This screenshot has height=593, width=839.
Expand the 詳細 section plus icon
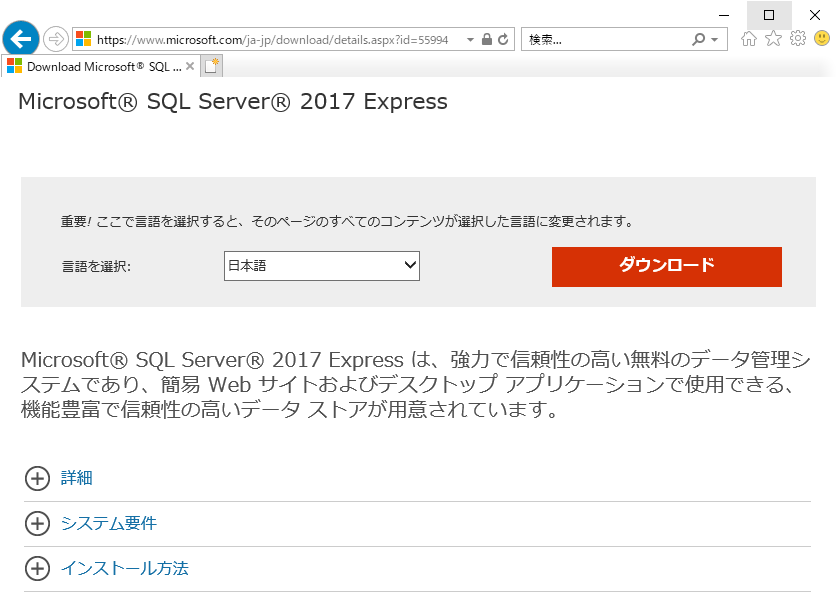click(x=37, y=478)
